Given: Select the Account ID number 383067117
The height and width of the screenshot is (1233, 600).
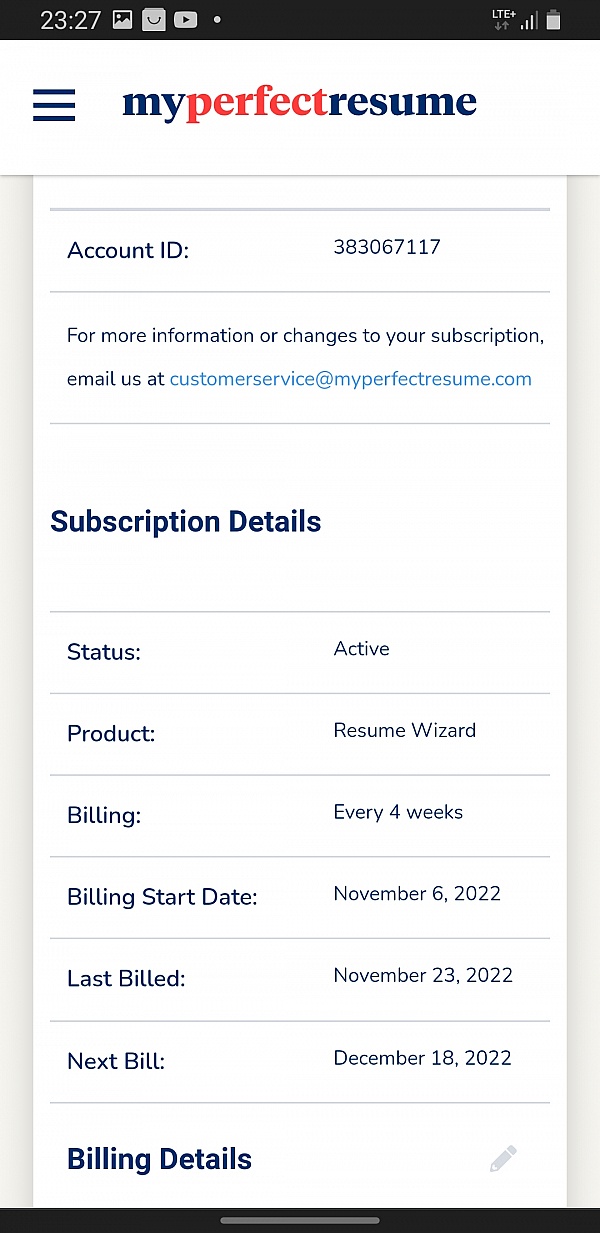Looking at the screenshot, I should (387, 247).
